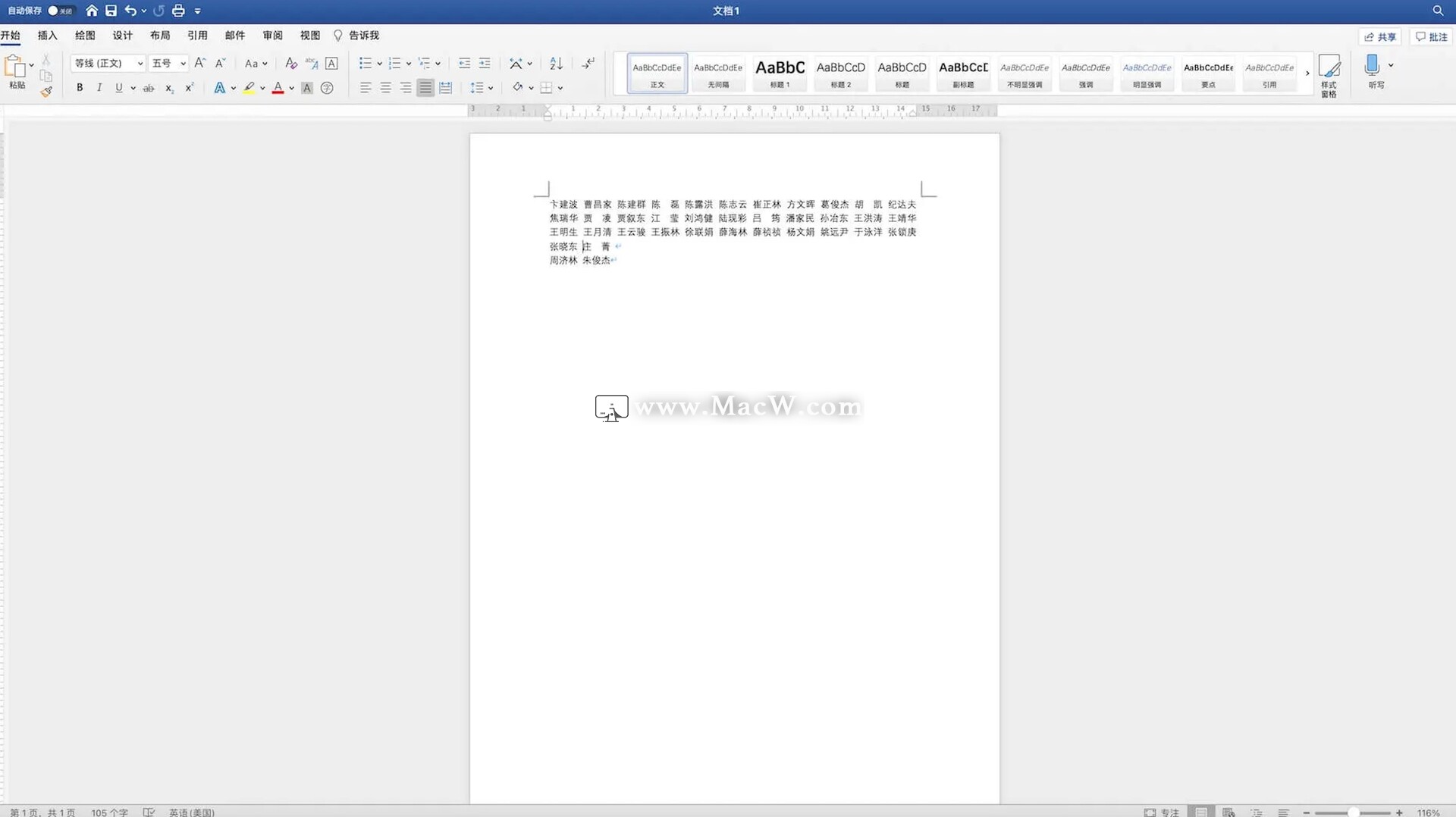The height and width of the screenshot is (817, 1456).
Task: Toggle subscript formatting
Action: pos(169,88)
